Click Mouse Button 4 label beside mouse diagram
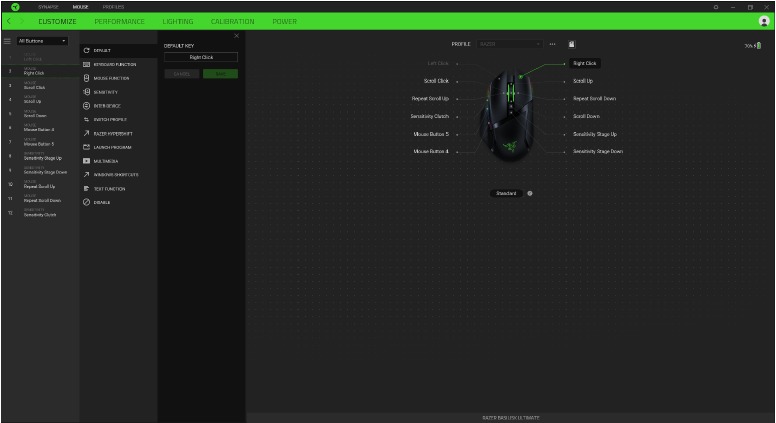776x423 pixels. tap(431, 151)
